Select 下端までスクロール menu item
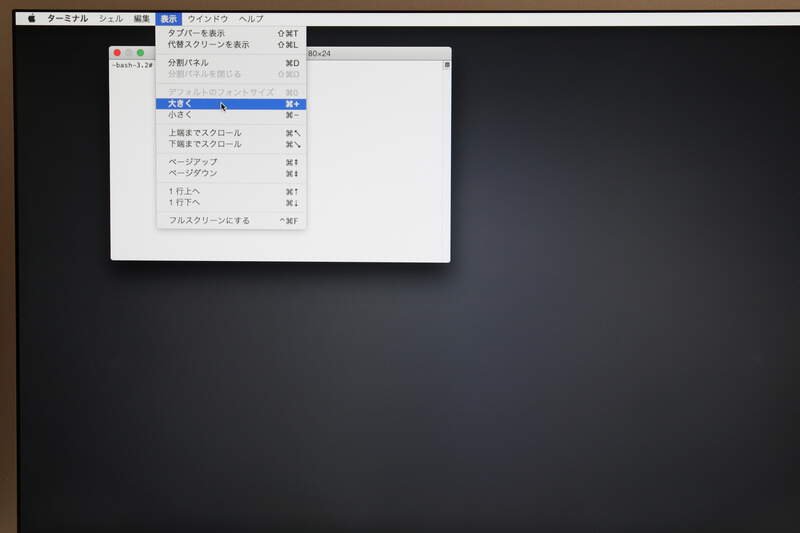 (205, 144)
